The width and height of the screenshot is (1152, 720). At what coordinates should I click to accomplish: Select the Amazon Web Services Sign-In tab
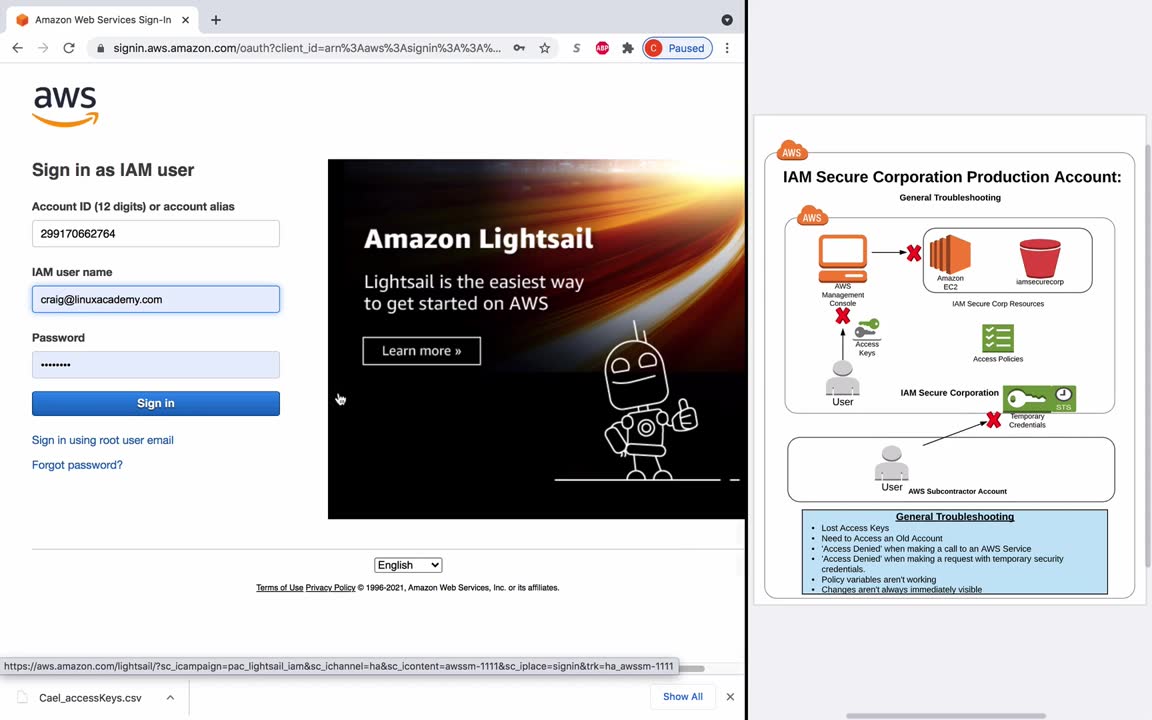tap(103, 20)
